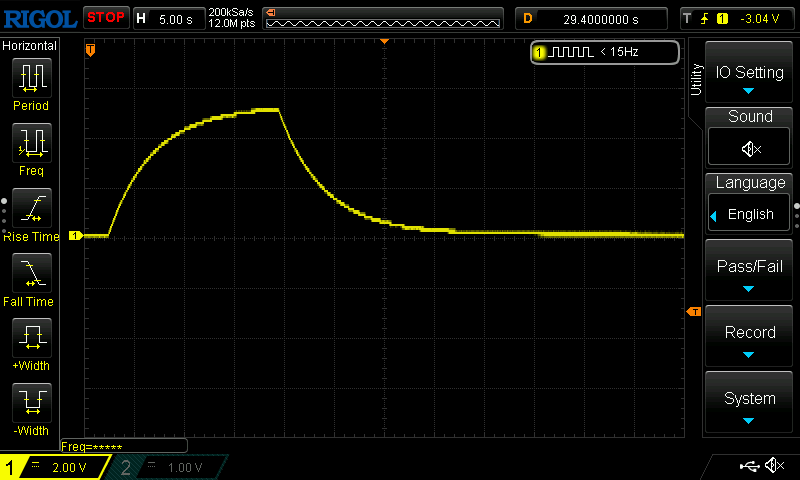Click the STOP run status button
This screenshot has width=800, height=480.
(x=105, y=17)
